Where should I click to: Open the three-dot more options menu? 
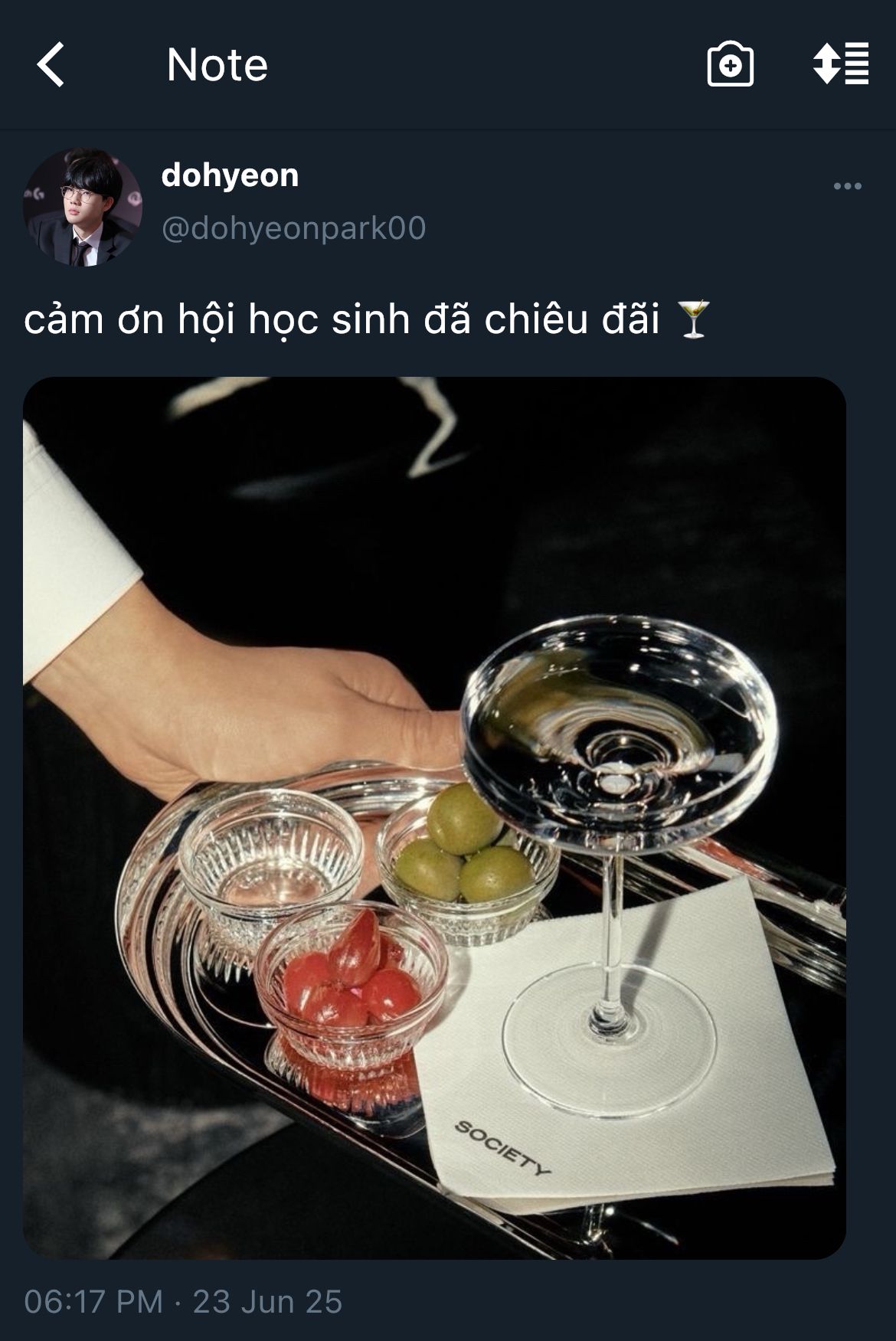coord(848,186)
